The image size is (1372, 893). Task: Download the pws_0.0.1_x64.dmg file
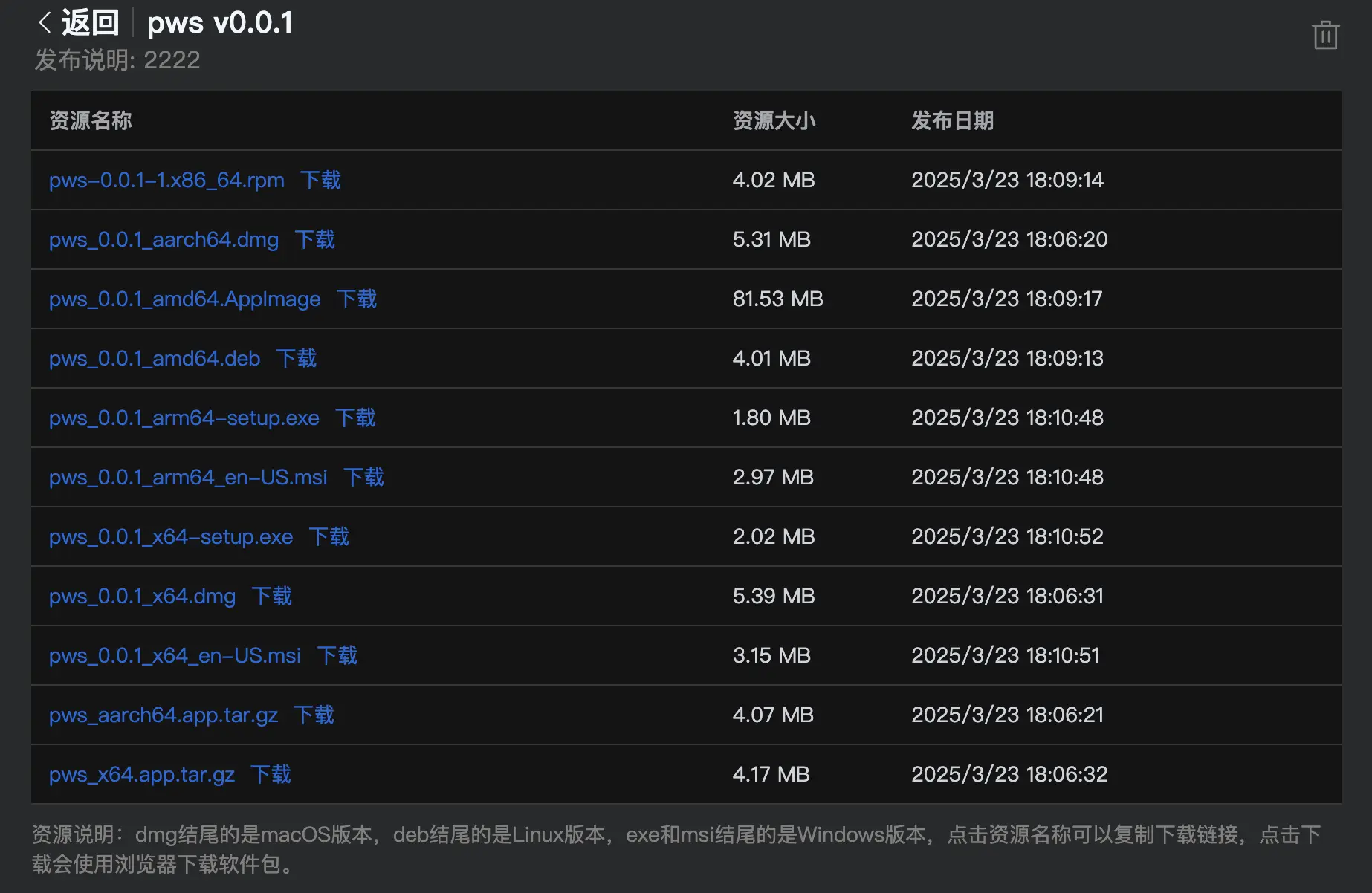coord(271,596)
